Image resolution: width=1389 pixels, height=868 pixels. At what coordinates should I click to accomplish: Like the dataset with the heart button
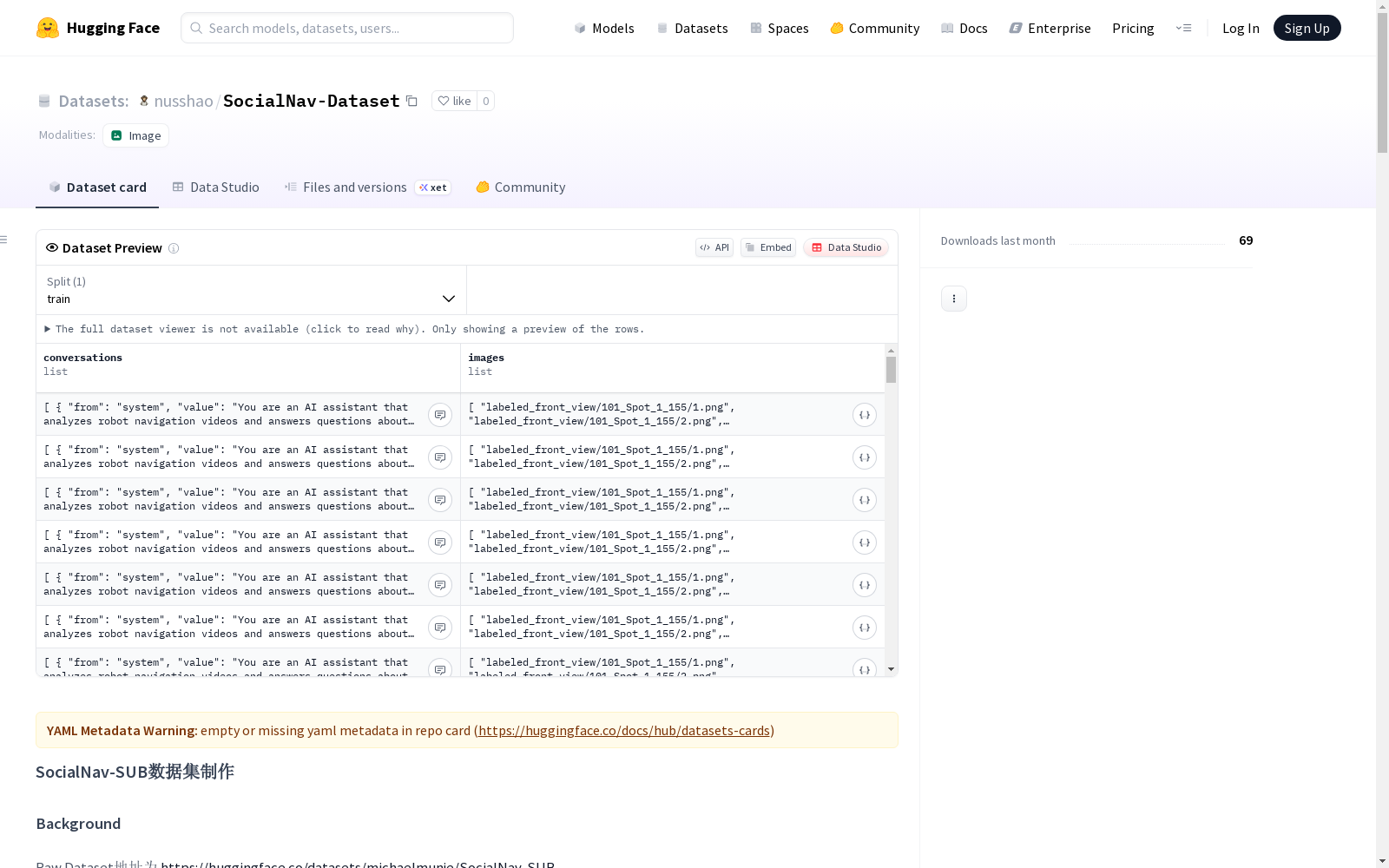tap(454, 101)
